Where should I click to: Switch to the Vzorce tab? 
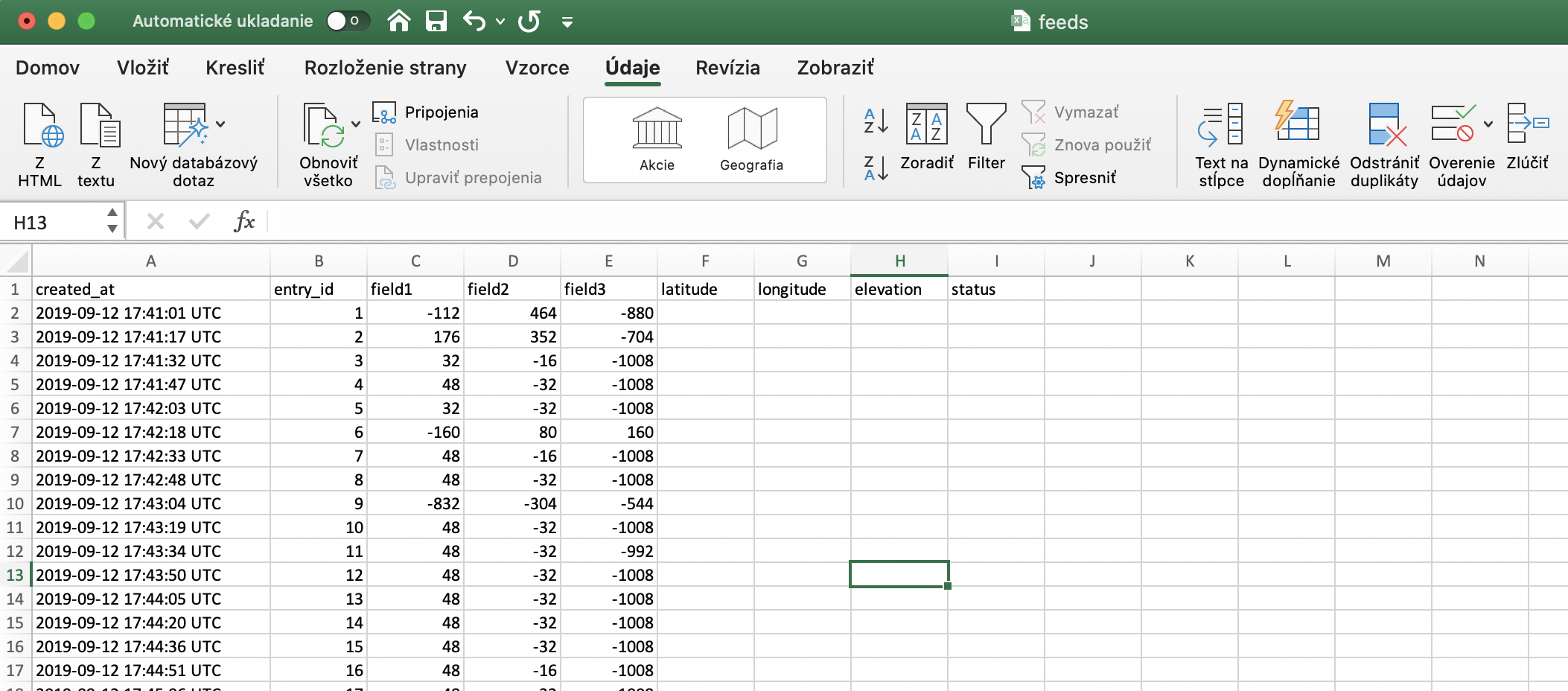click(x=537, y=68)
